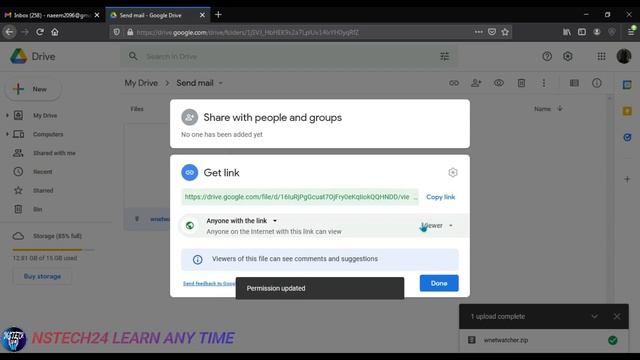
Task: Open Drive Settings gear icon
Action: pyautogui.click(x=567, y=56)
